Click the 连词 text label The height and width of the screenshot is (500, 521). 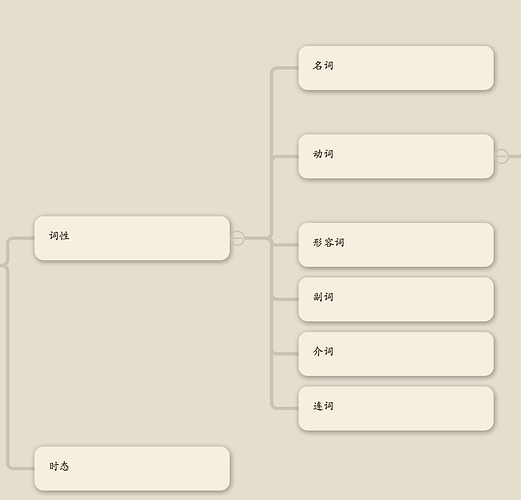pyautogui.click(x=323, y=406)
